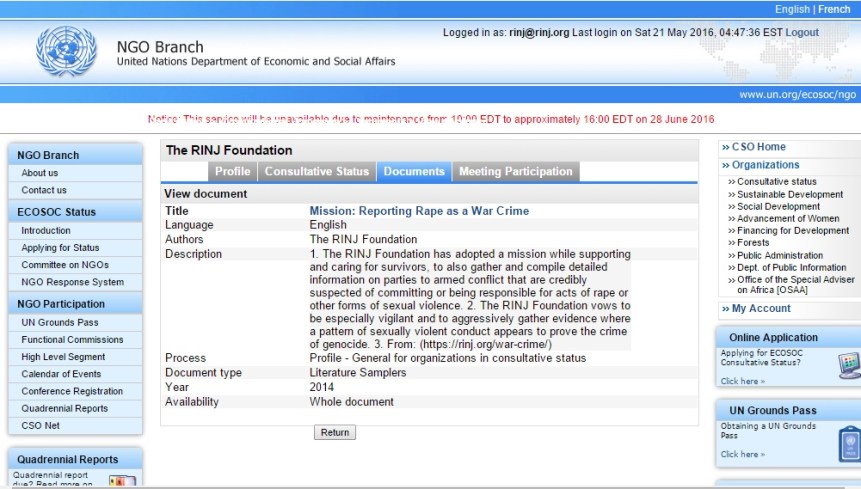This screenshot has height=489, width=861.
Task: Open Advancement of Women organizations link
Action: pos(788,219)
